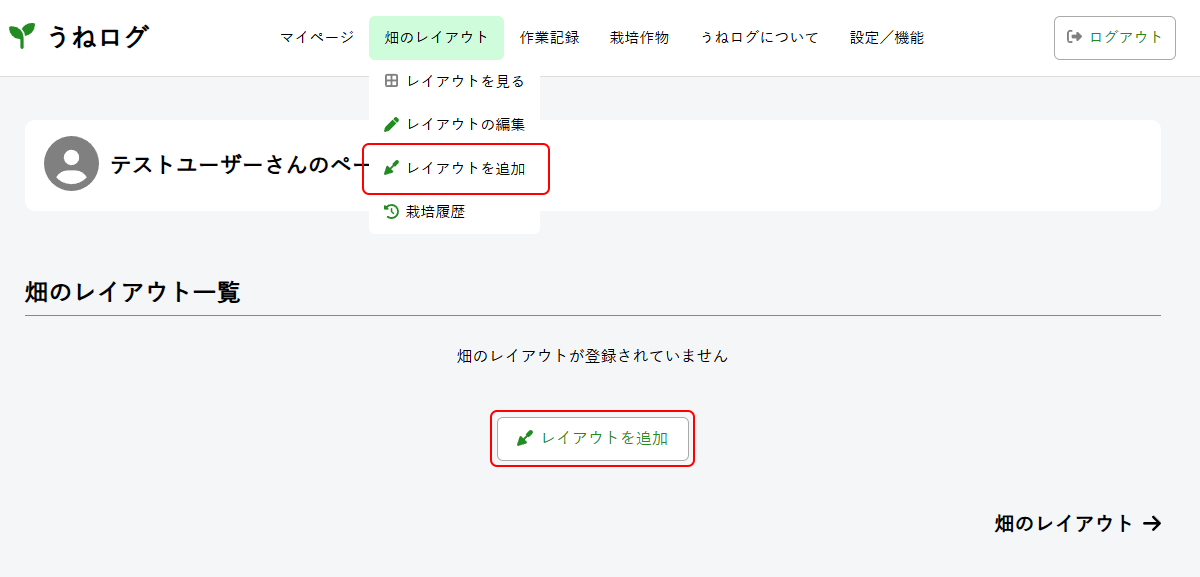Select レイアウトを見る in the dropdown
This screenshot has width=1200, height=577.
pos(454,81)
